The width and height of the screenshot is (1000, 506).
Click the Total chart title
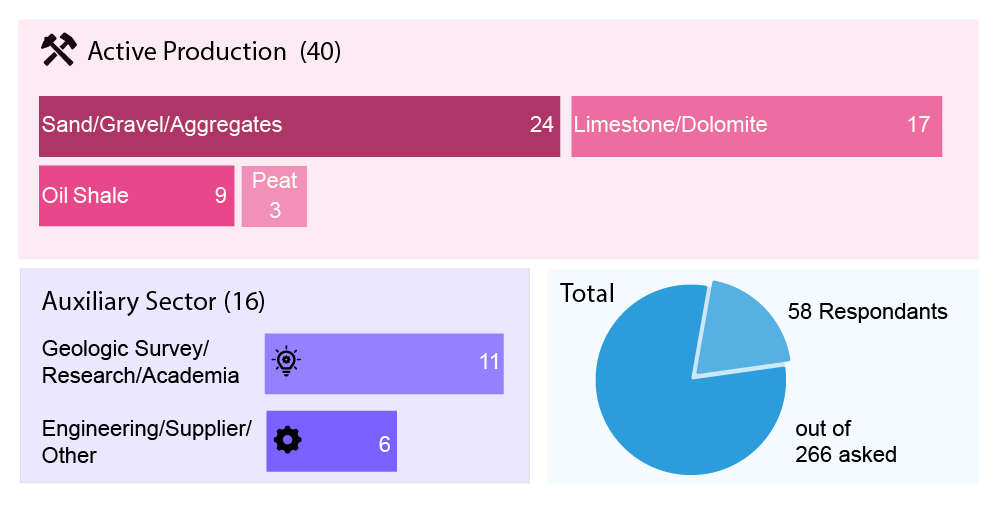(x=587, y=294)
